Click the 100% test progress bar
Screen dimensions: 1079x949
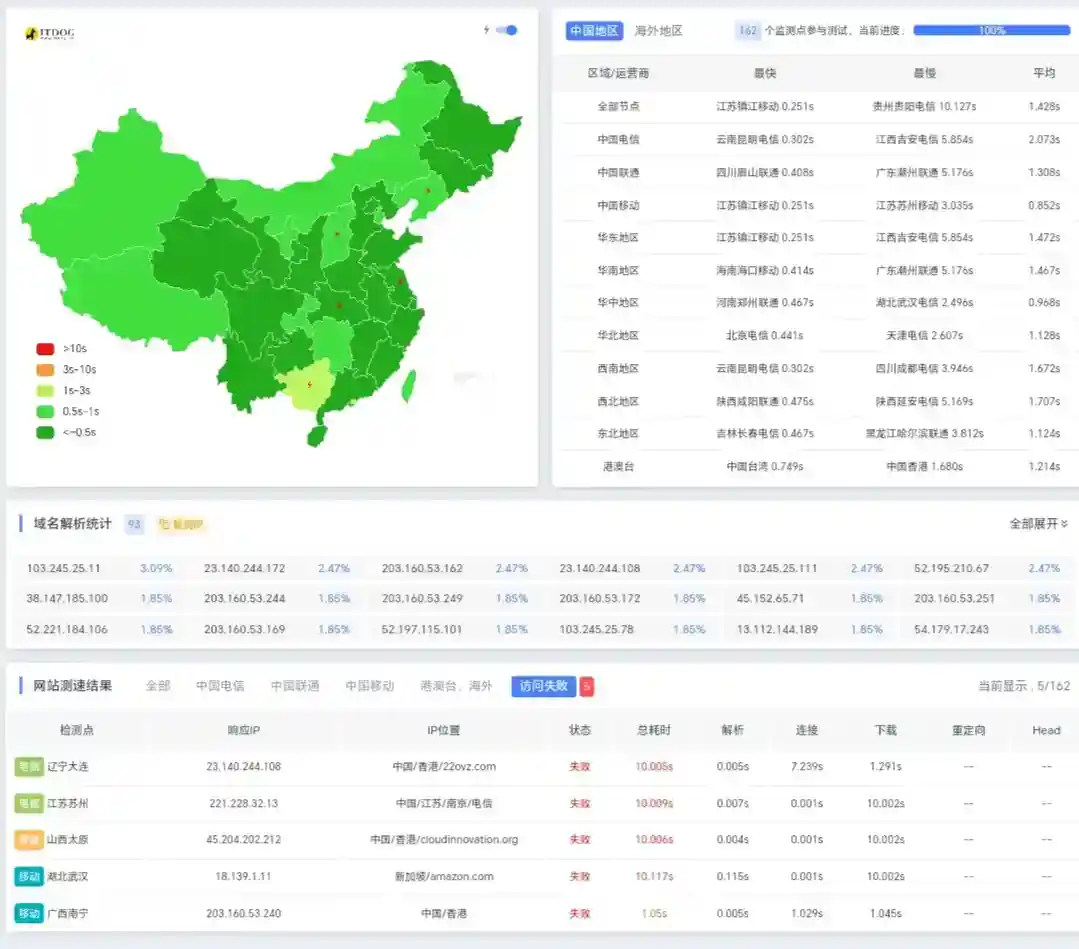(x=991, y=31)
